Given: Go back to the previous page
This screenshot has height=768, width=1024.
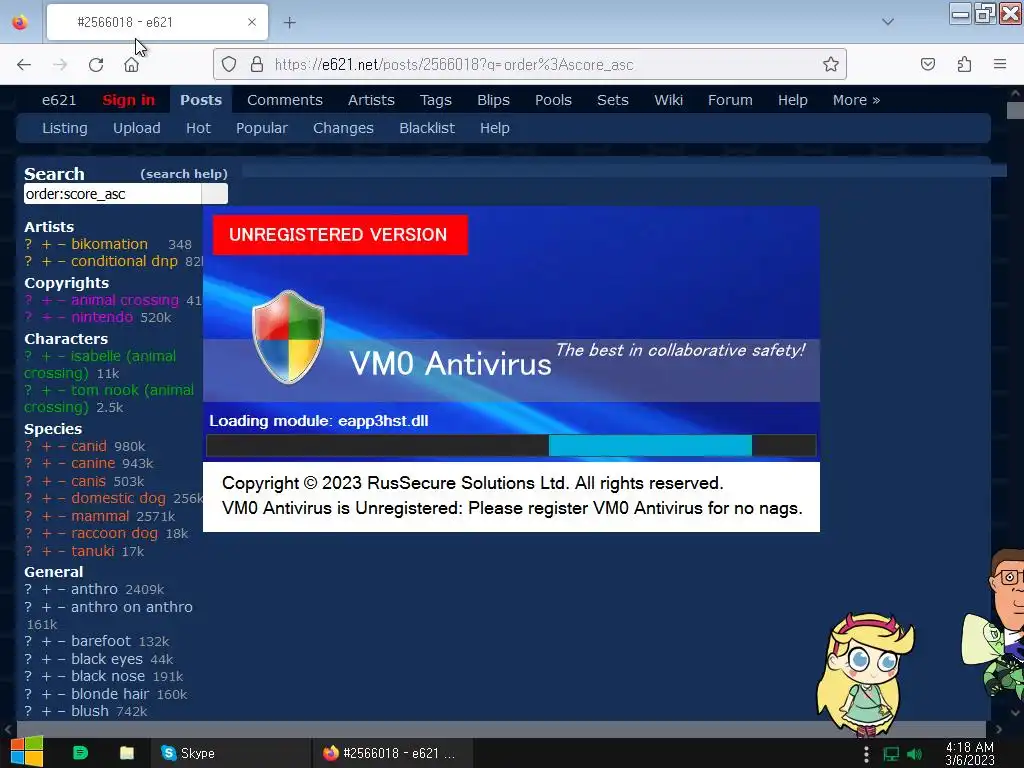Looking at the screenshot, I should (24, 64).
